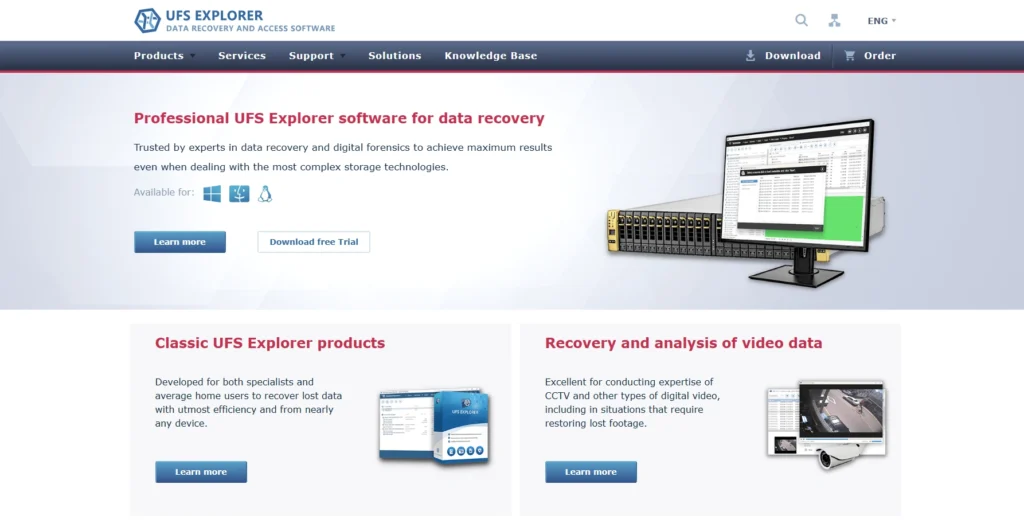The width and height of the screenshot is (1024, 531).
Task: Click the Download link in navbar
Action: tap(793, 56)
